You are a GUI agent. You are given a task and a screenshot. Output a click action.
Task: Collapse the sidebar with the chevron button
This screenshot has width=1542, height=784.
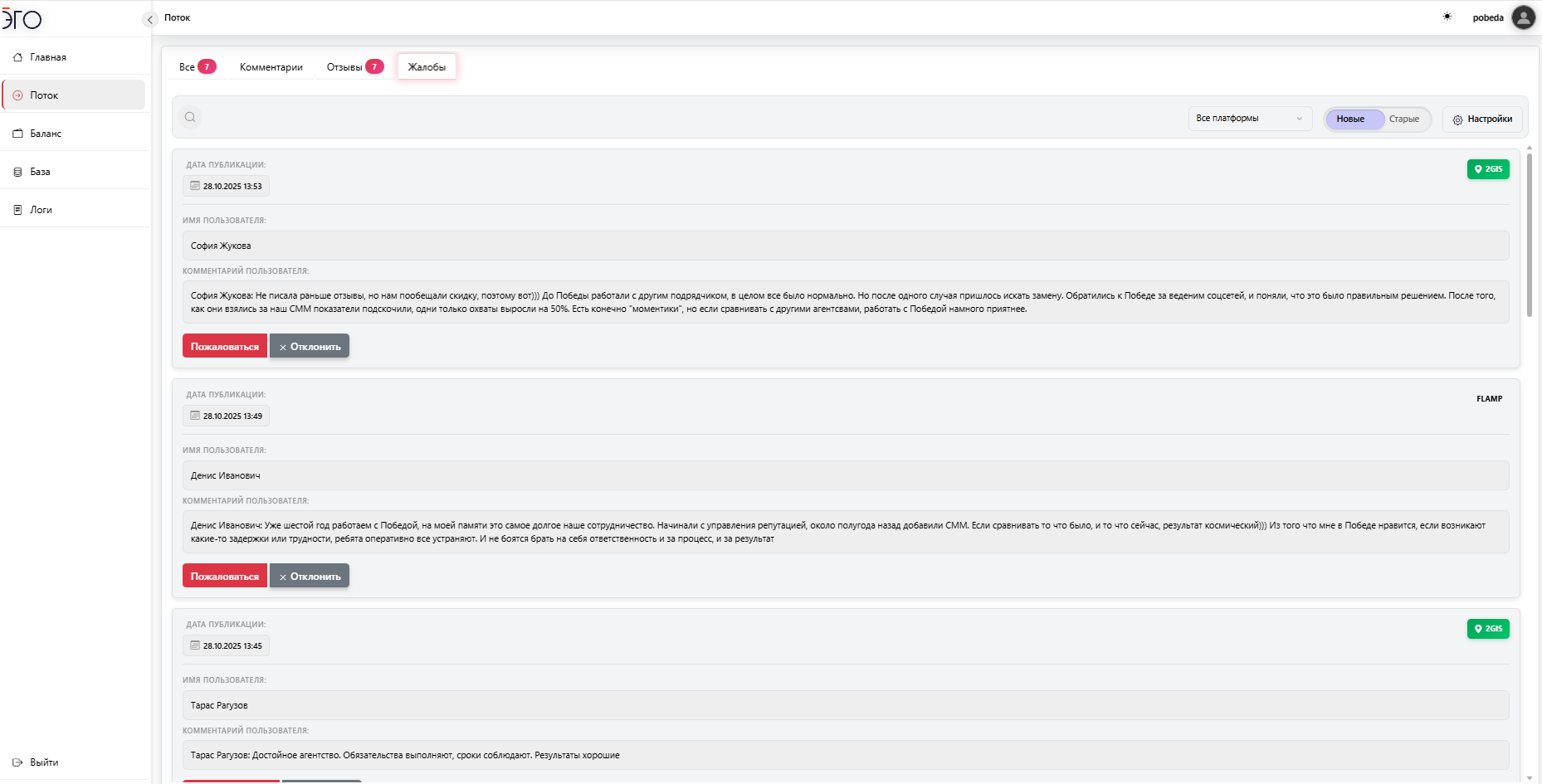[x=150, y=20]
